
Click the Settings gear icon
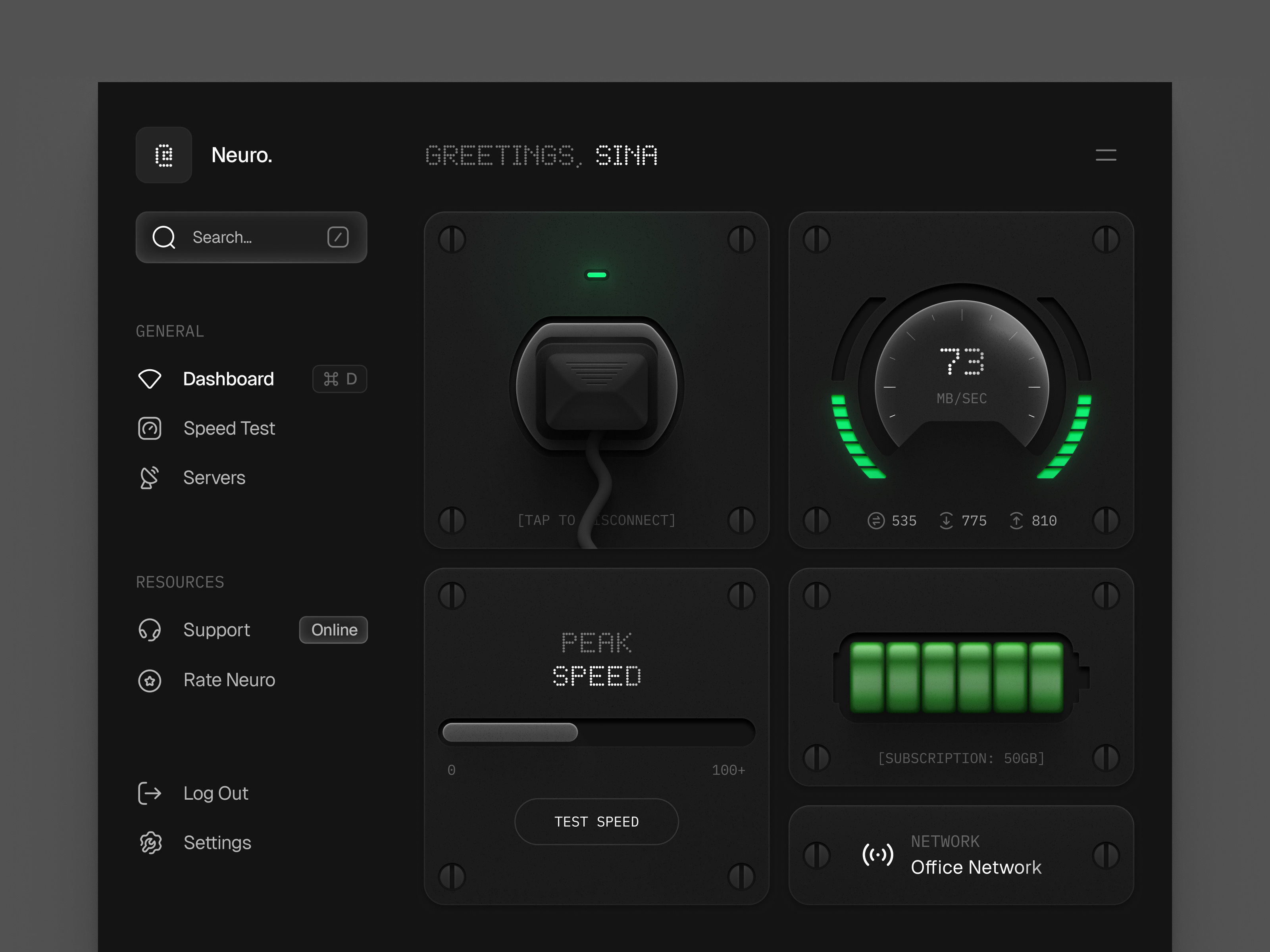[x=150, y=843]
